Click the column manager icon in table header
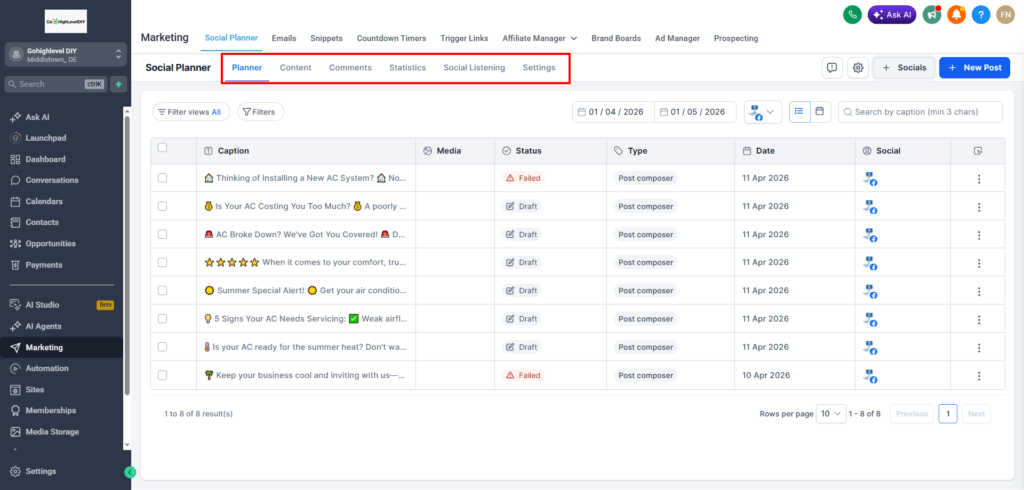Screen dimensions: 1024x490 pos(978,151)
